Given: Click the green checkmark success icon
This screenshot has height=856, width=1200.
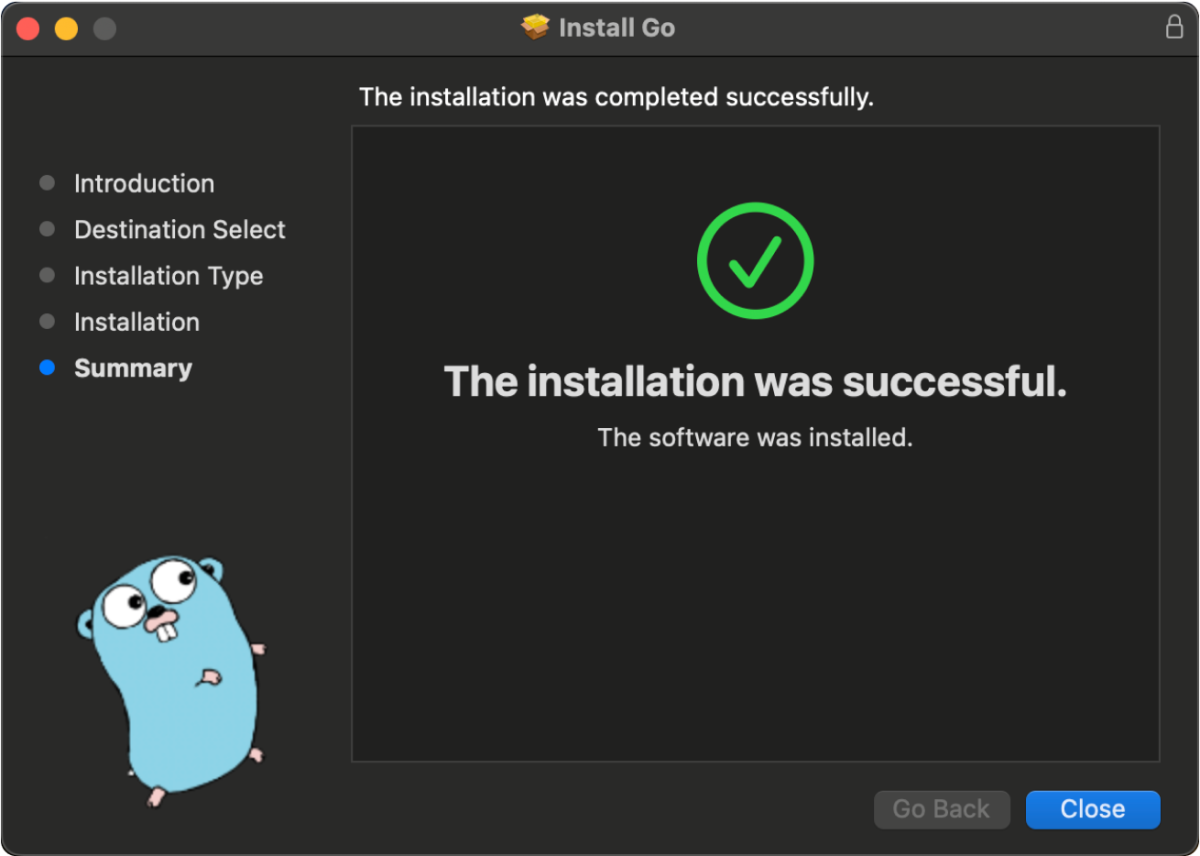Looking at the screenshot, I should (755, 260).
